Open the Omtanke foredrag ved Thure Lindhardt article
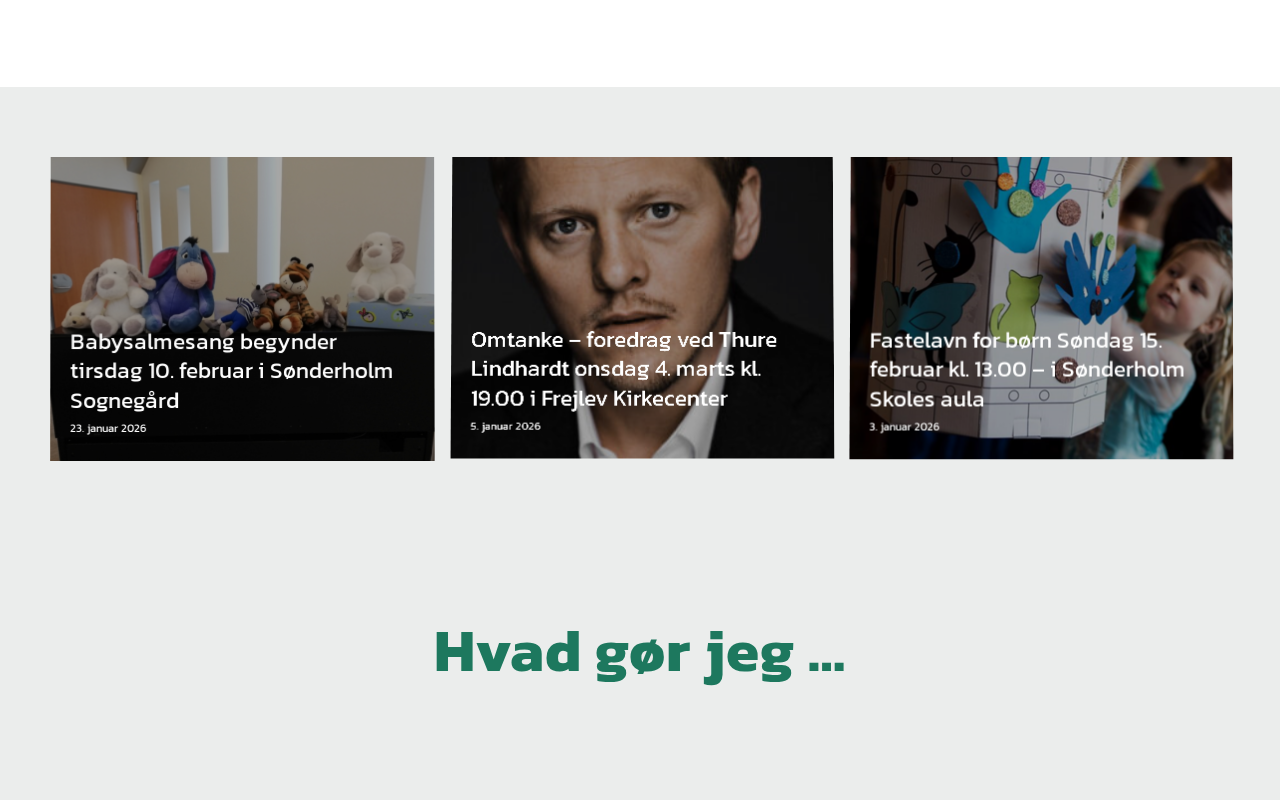The height and width of the screenshot is (800, 1280). (x=623, y=369)
